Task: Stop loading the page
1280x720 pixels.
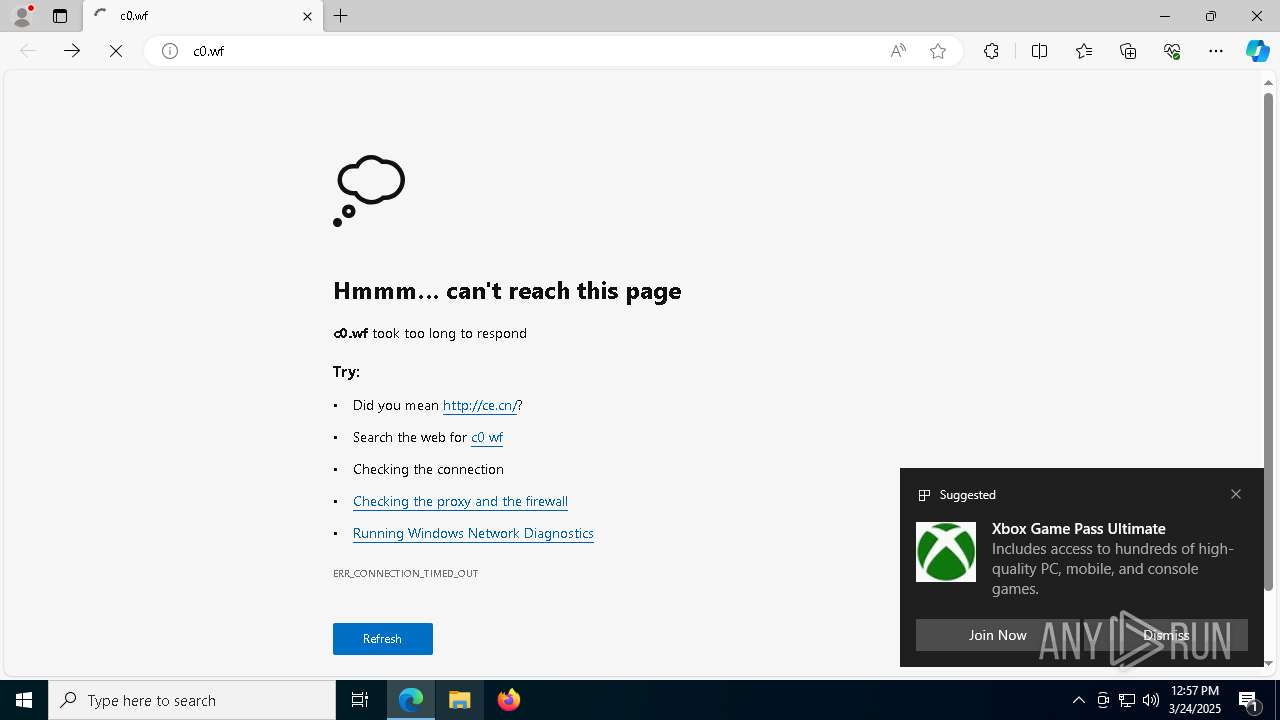Action: tap(116, 51)
